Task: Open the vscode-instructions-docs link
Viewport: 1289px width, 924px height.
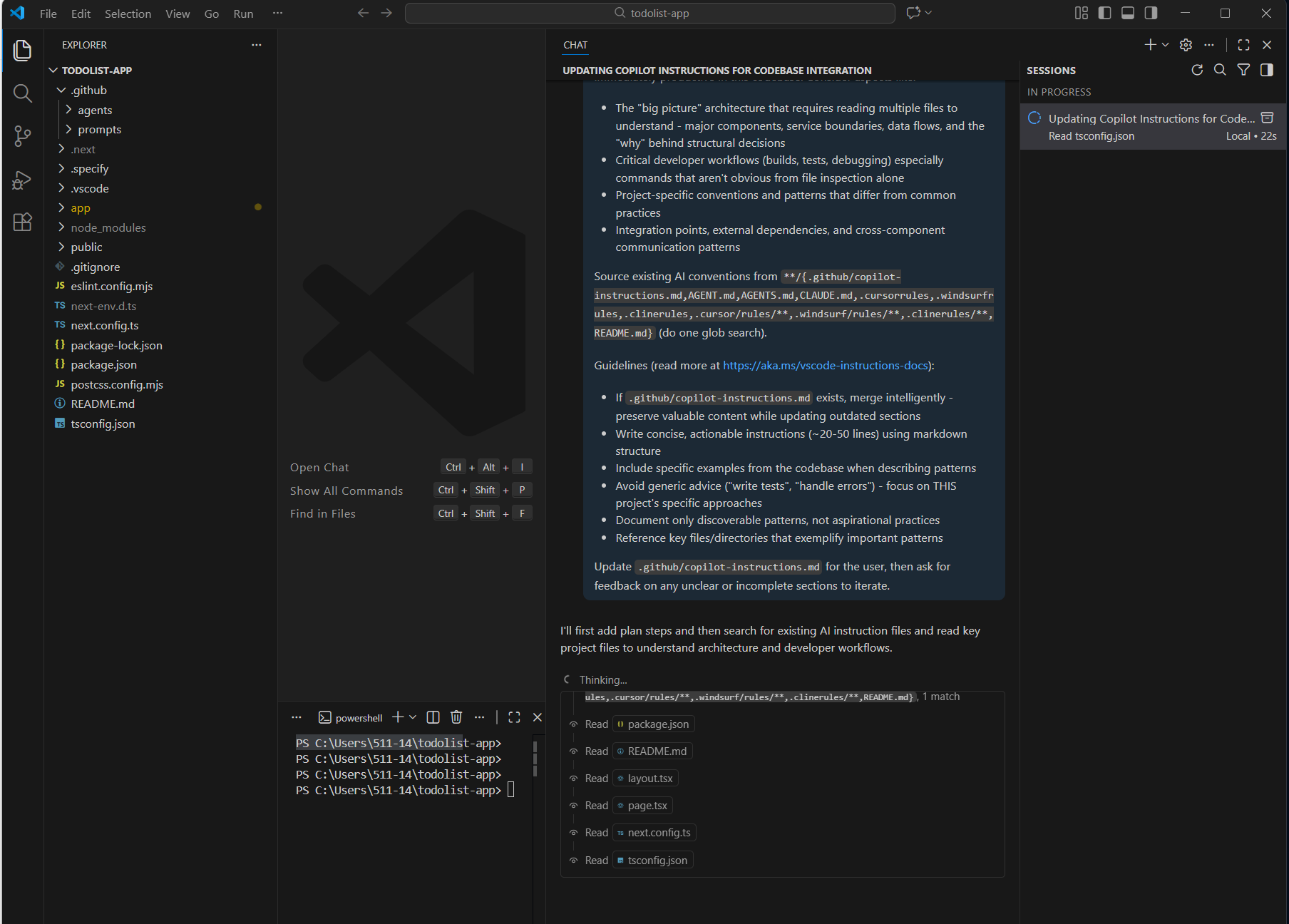Action: click(826, 365)
